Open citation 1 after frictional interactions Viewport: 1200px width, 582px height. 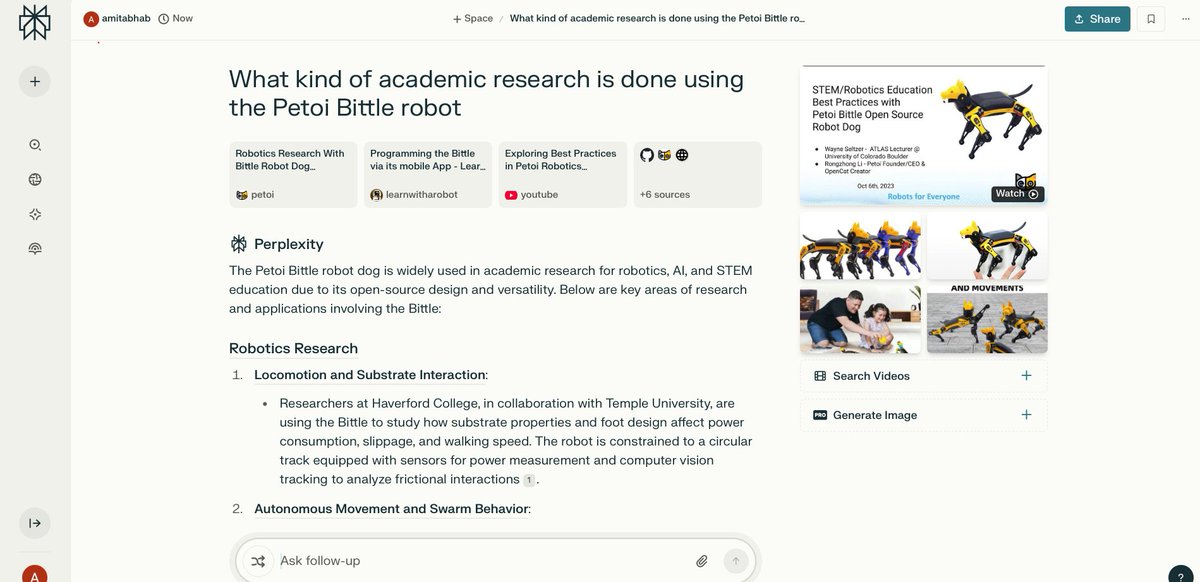529,480
